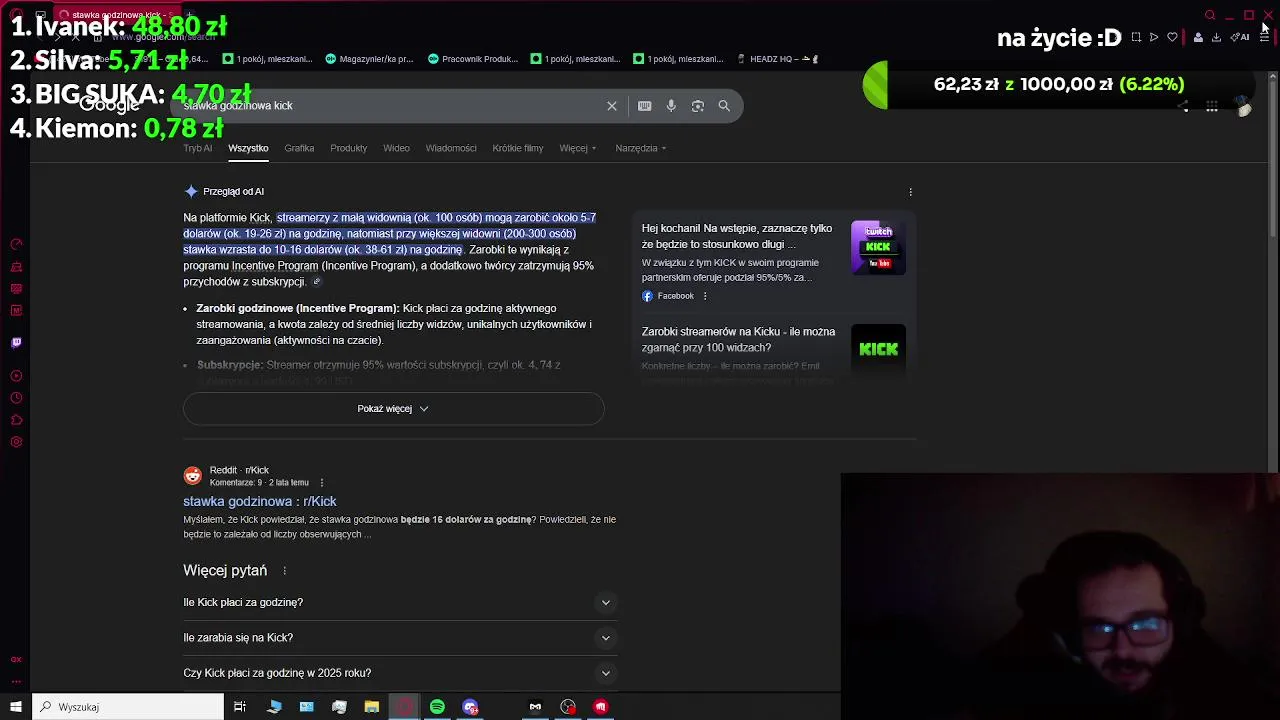Open 'Zarobki streamerów na Kicku' source card

pyautogui.click(x=739, y=339)
